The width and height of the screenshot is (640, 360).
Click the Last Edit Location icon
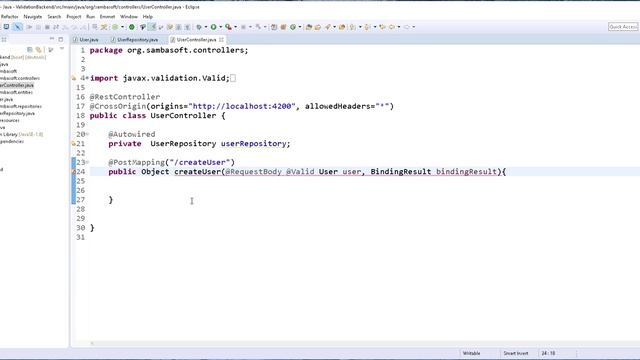pos(382,27)
